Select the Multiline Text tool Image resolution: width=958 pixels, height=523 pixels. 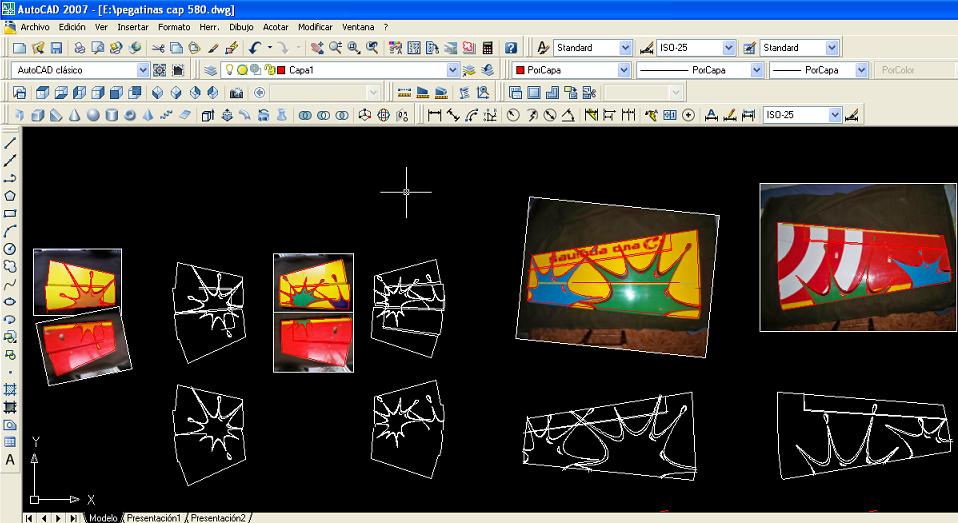[x=10, y=460]
